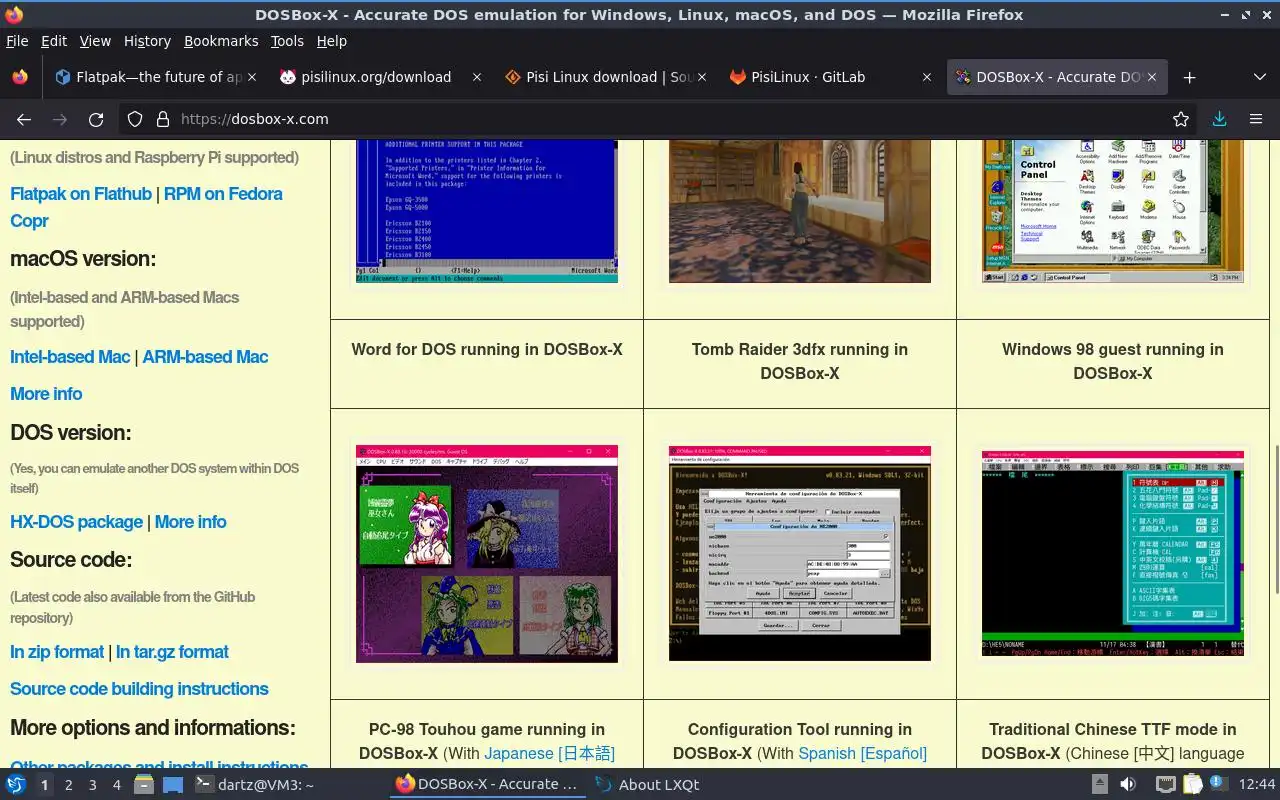Open the Firefox Downloads panel
Screen dimensions: 1280x800
1219,119
